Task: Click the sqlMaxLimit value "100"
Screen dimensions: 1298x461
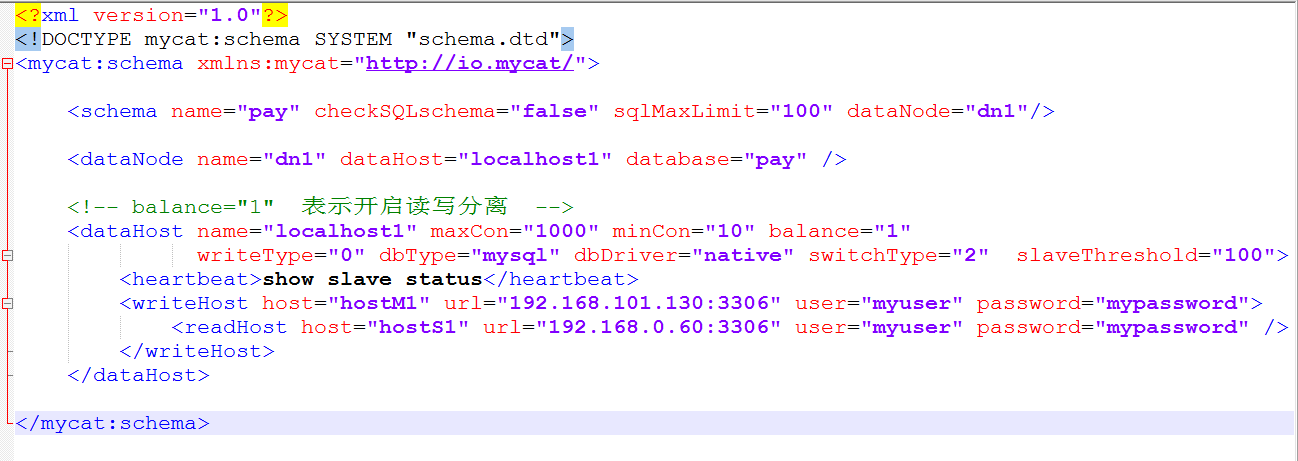Action: [802, 112]
